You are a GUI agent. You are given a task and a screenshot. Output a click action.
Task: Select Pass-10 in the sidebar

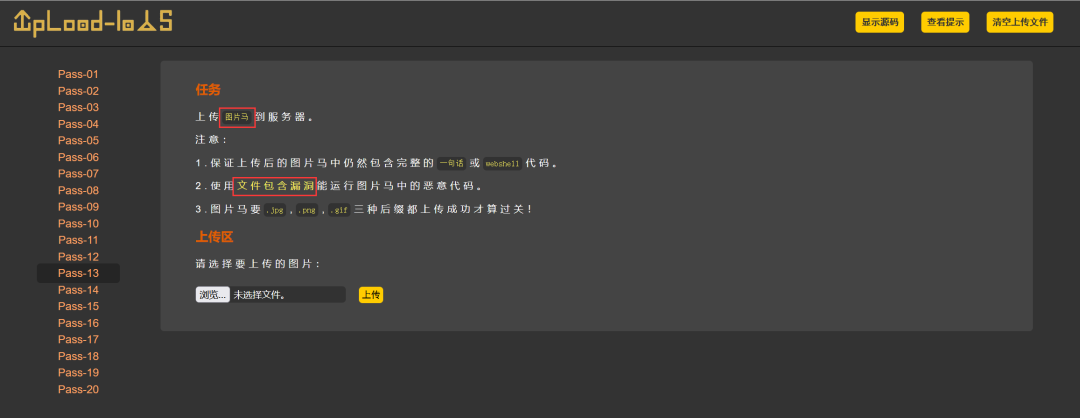click(78, 224)
